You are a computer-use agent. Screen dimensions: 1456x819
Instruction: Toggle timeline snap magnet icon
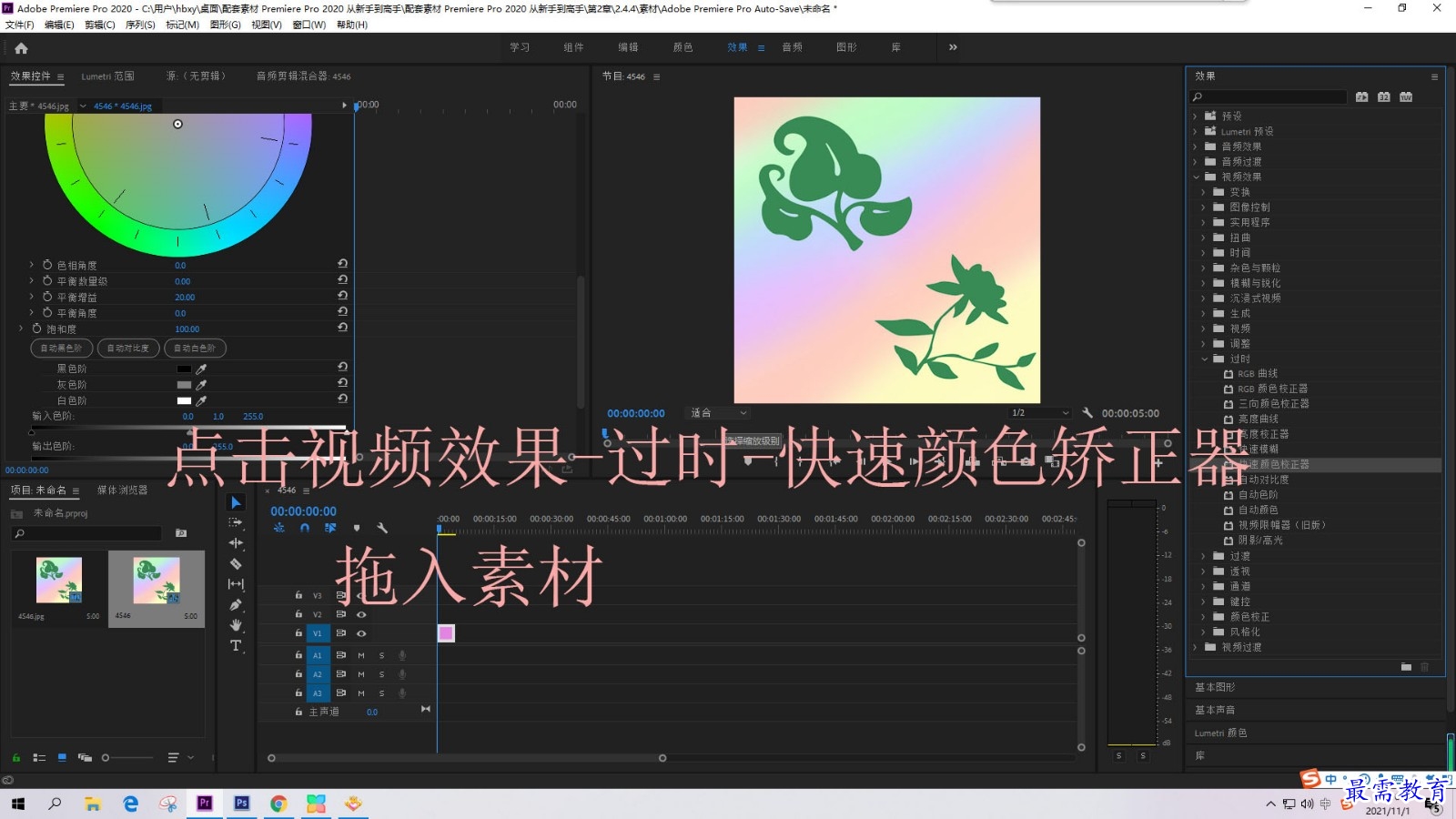(305, 528)
